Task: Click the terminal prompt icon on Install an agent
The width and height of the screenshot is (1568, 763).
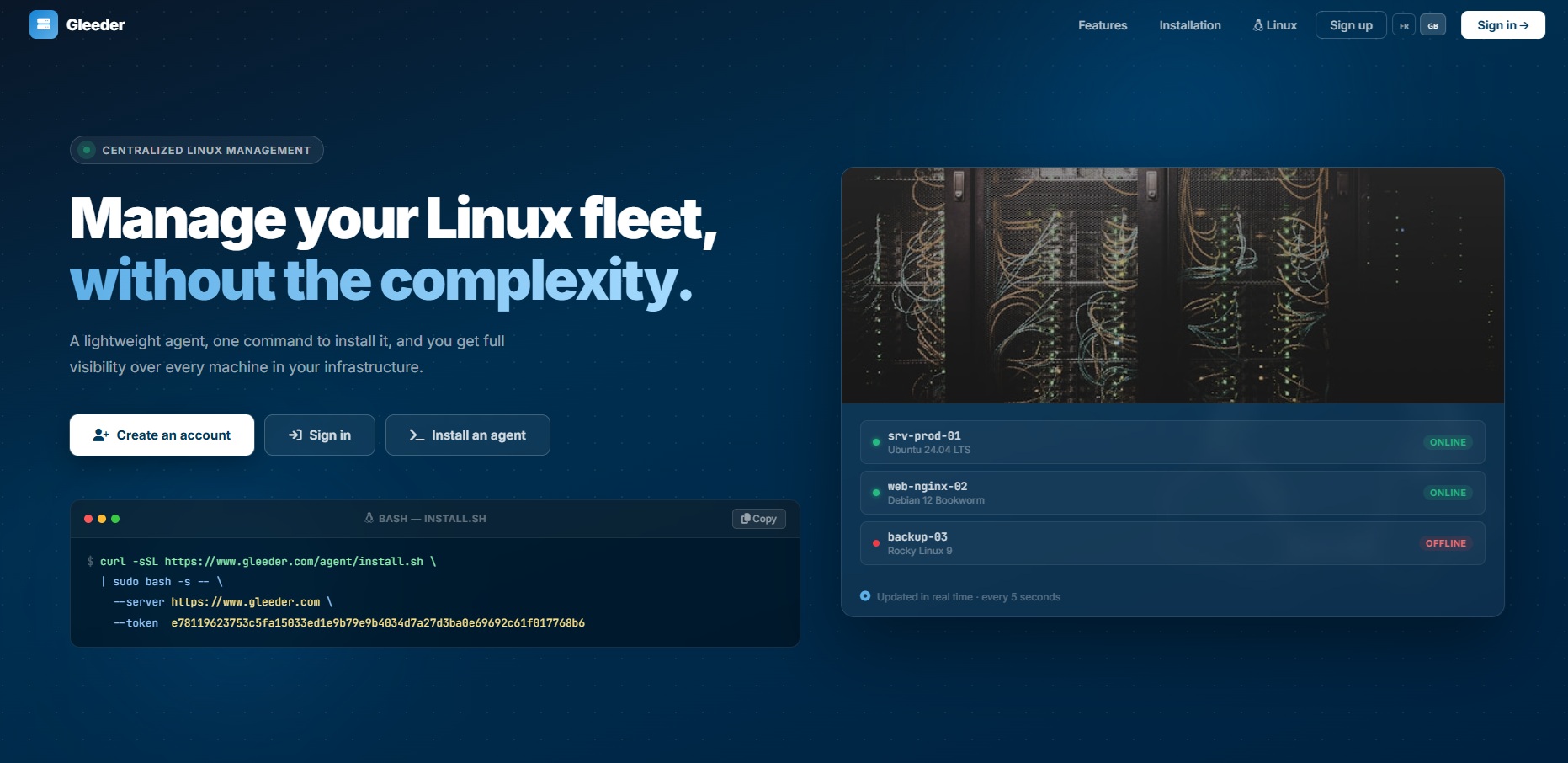Action: [x=417, y=435]
